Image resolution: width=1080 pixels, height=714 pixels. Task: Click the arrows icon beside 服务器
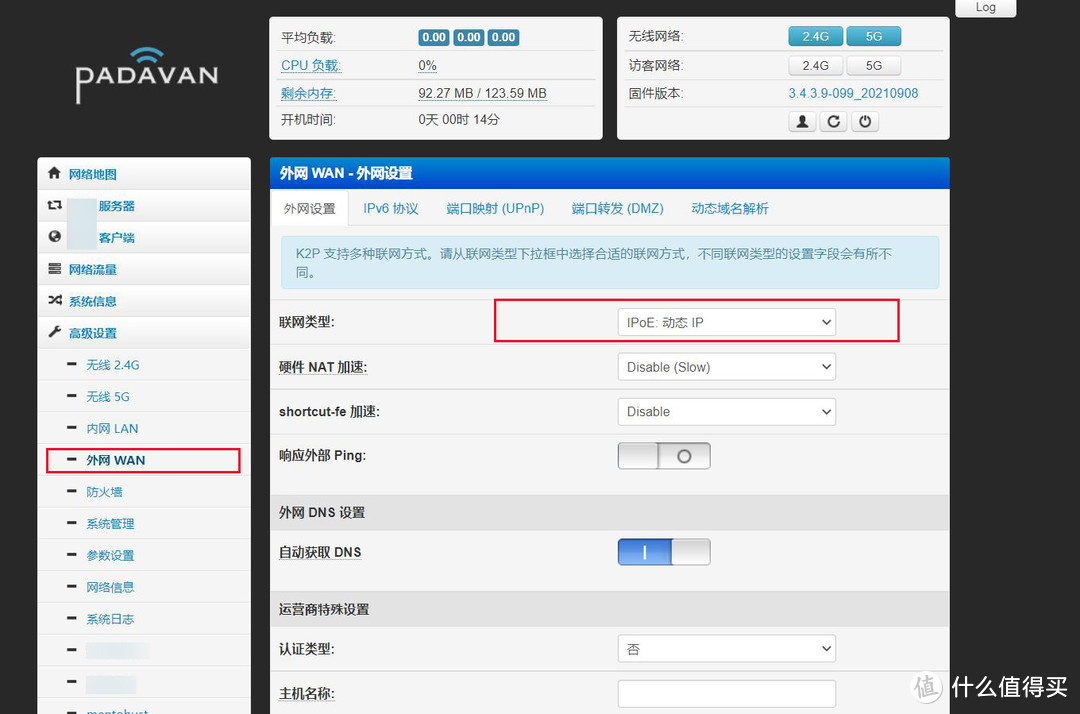tap(54, 205)
